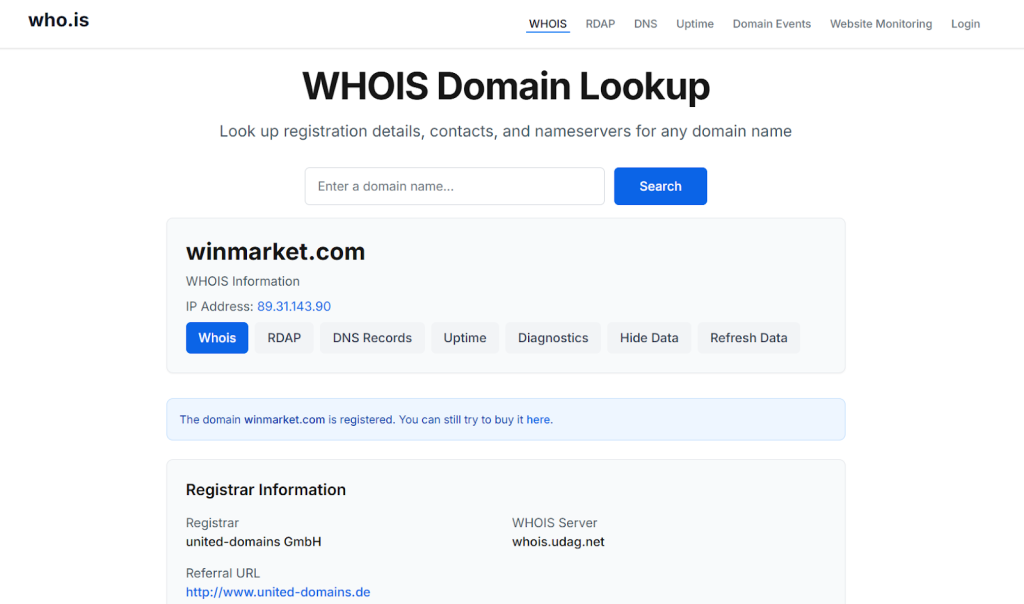Open the Website Monitoring page
The height and width of the screenshot is (604, 1024).
point(880,24)
